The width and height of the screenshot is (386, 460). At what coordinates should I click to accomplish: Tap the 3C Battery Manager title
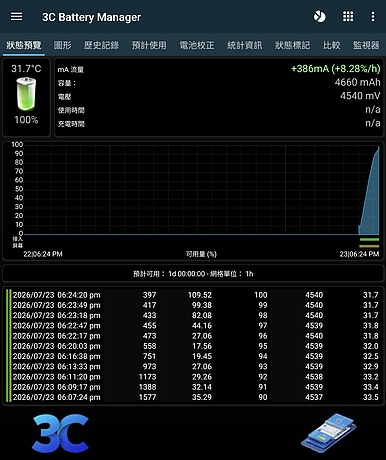click(91, 17)
